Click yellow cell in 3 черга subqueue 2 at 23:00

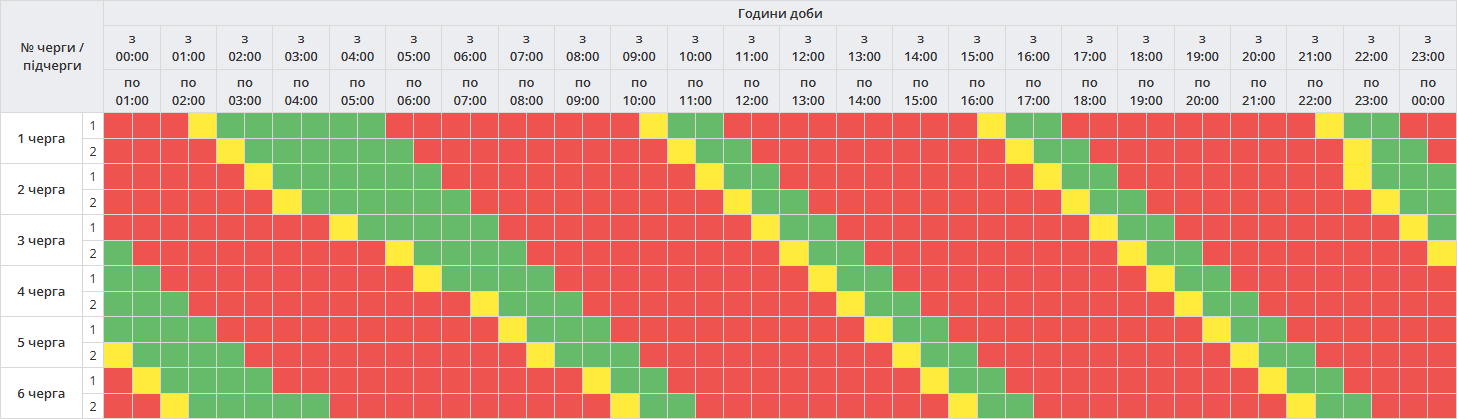[1442, 253]
